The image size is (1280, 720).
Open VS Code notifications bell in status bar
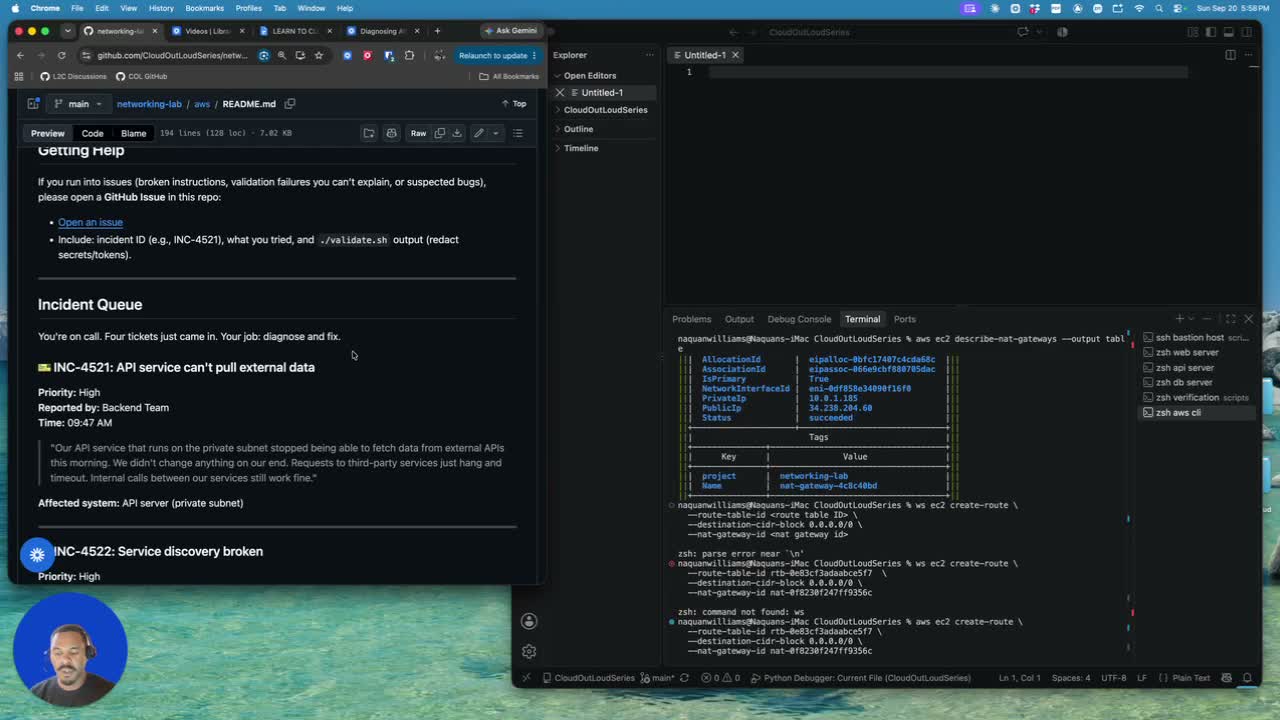(x=1247, y=678)
